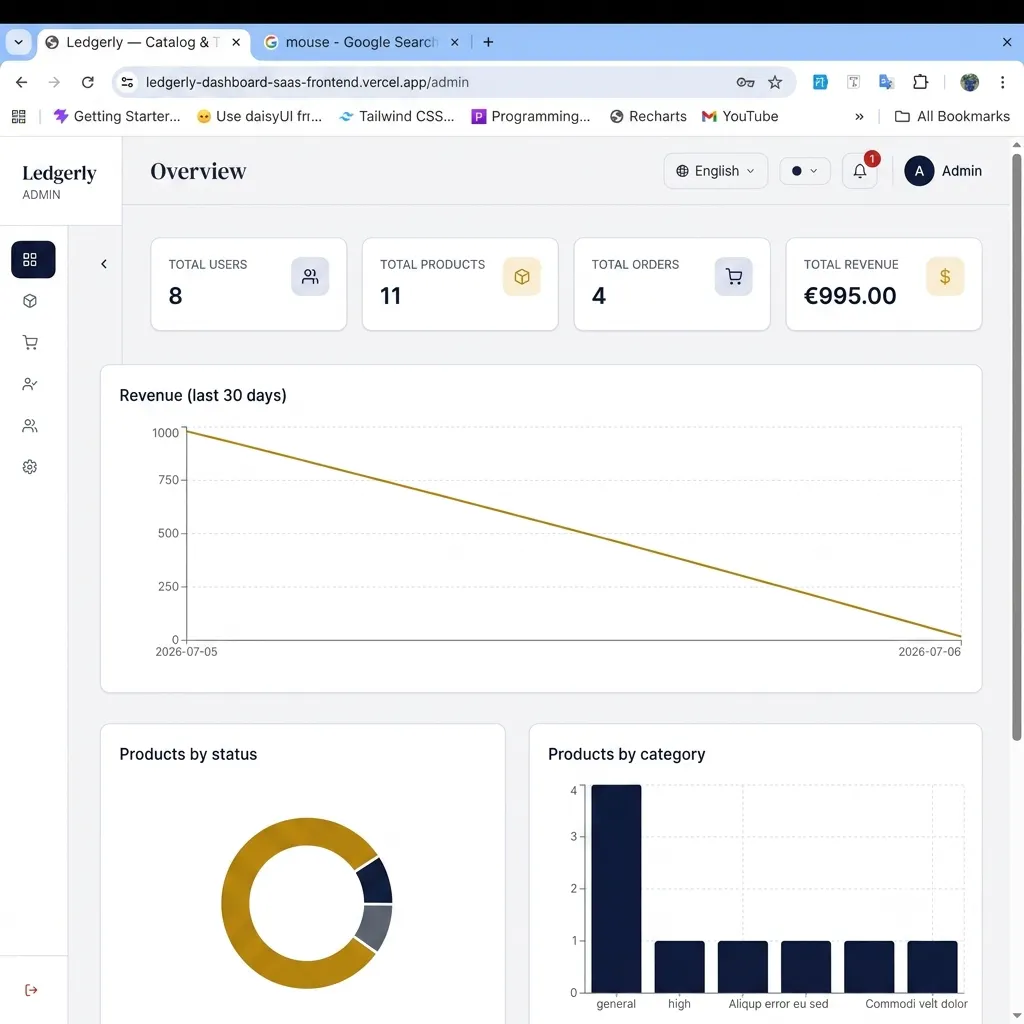The width and height of the screenshot is (1024, 1024).
Task: Bookmark this page with the star
Action: [775, 82]
